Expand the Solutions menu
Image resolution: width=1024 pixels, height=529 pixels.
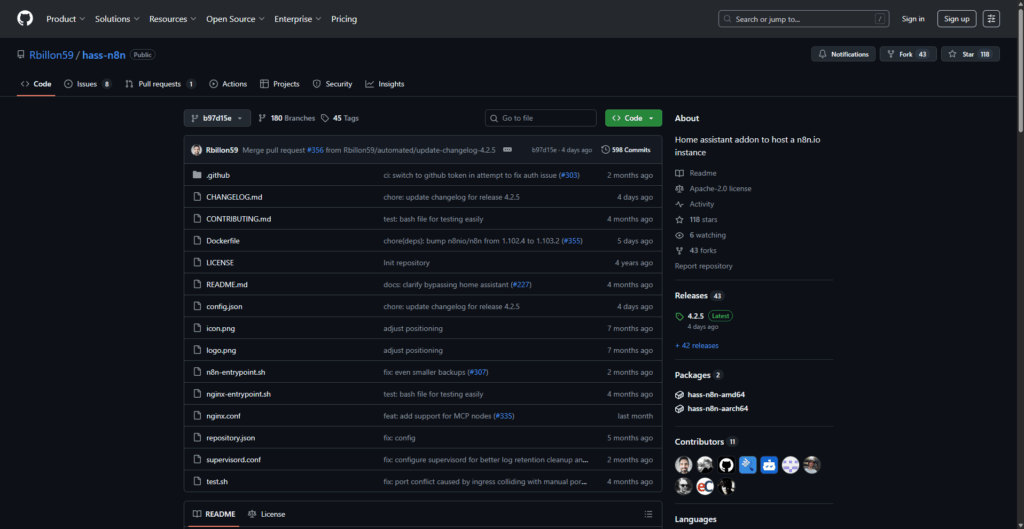(x=117, y=19)
